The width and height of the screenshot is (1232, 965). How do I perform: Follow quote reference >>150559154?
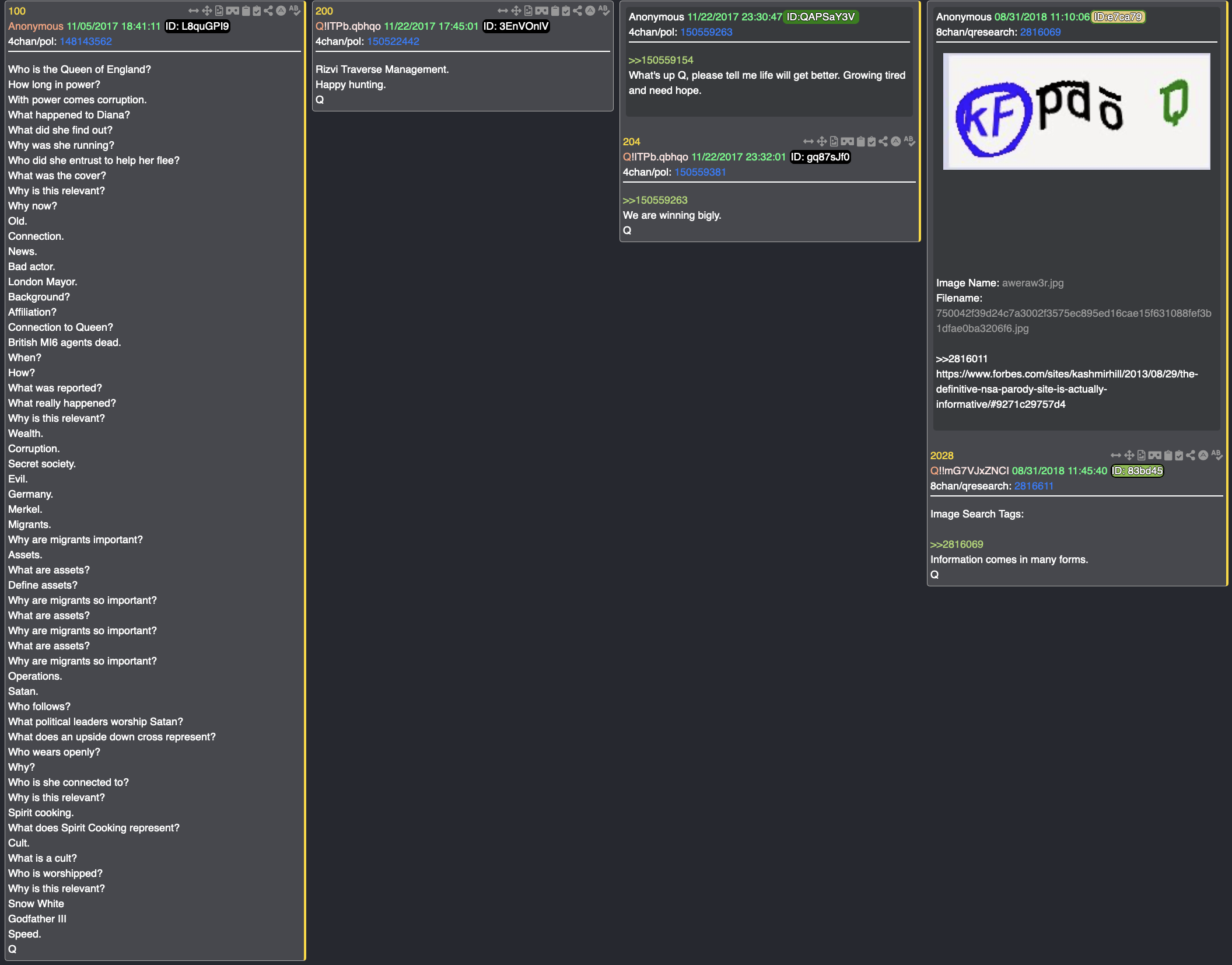(x=661, y=60)
